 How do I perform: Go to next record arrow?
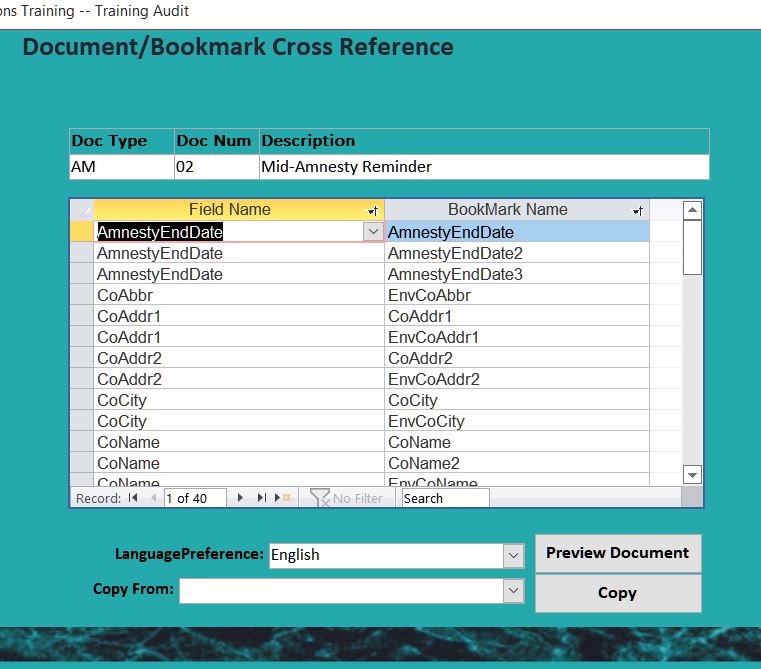tap(240, 498)
